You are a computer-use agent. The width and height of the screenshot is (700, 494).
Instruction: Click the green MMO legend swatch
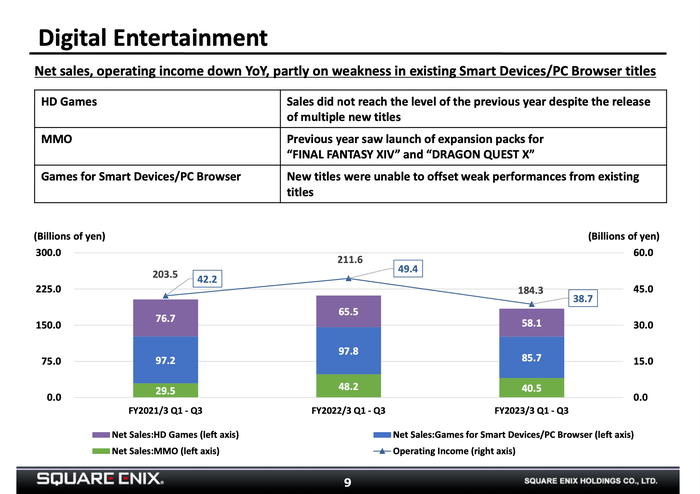click(x=101, y=451)
